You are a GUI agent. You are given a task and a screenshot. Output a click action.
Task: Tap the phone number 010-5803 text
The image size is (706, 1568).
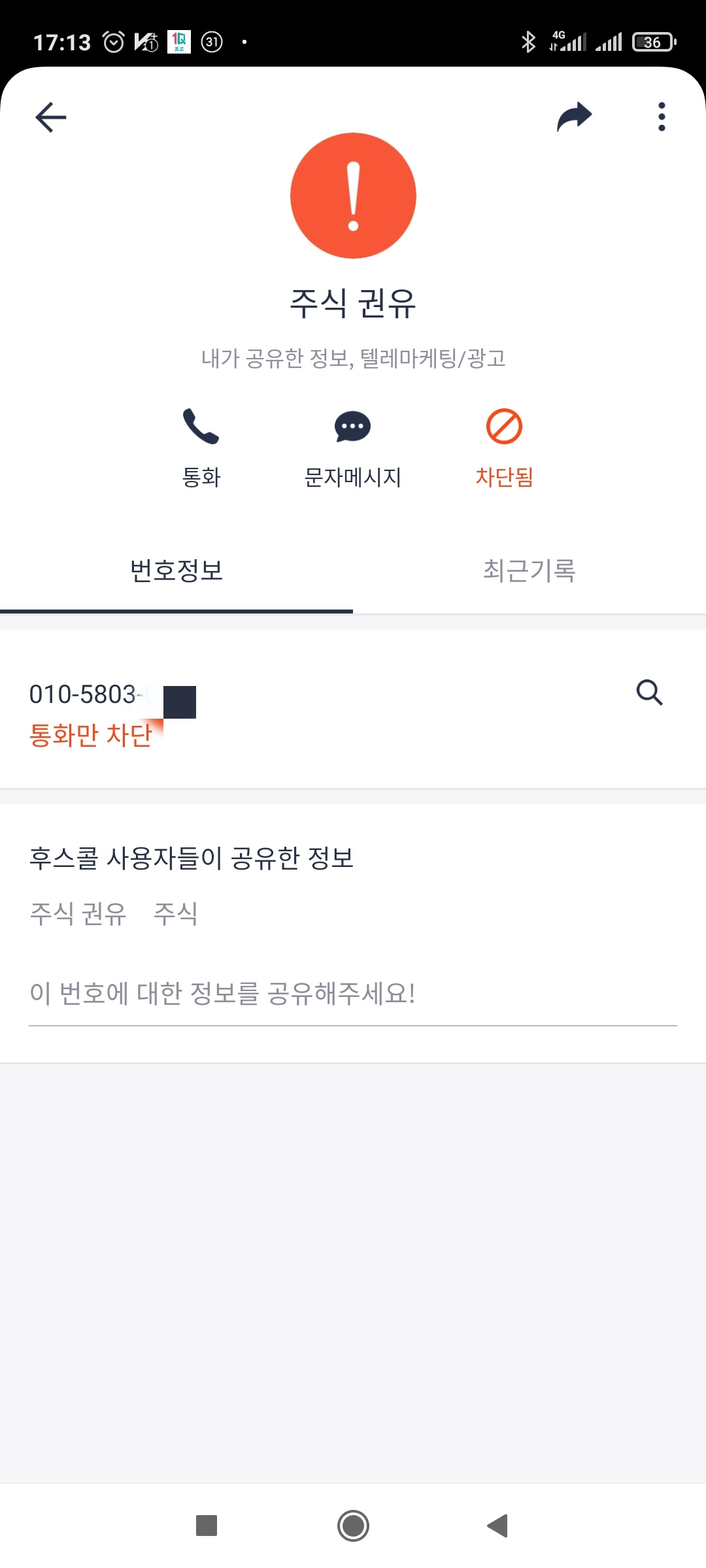(x=83, y=694)
